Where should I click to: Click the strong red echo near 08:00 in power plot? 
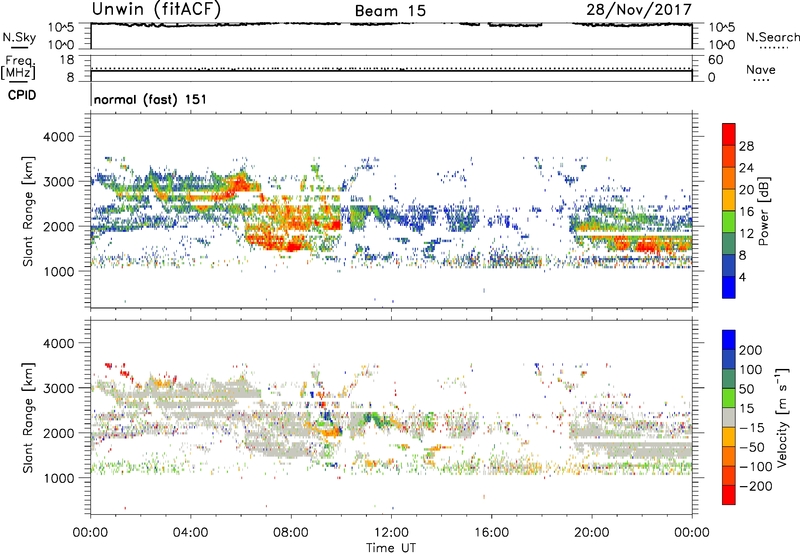click(291, 246)
